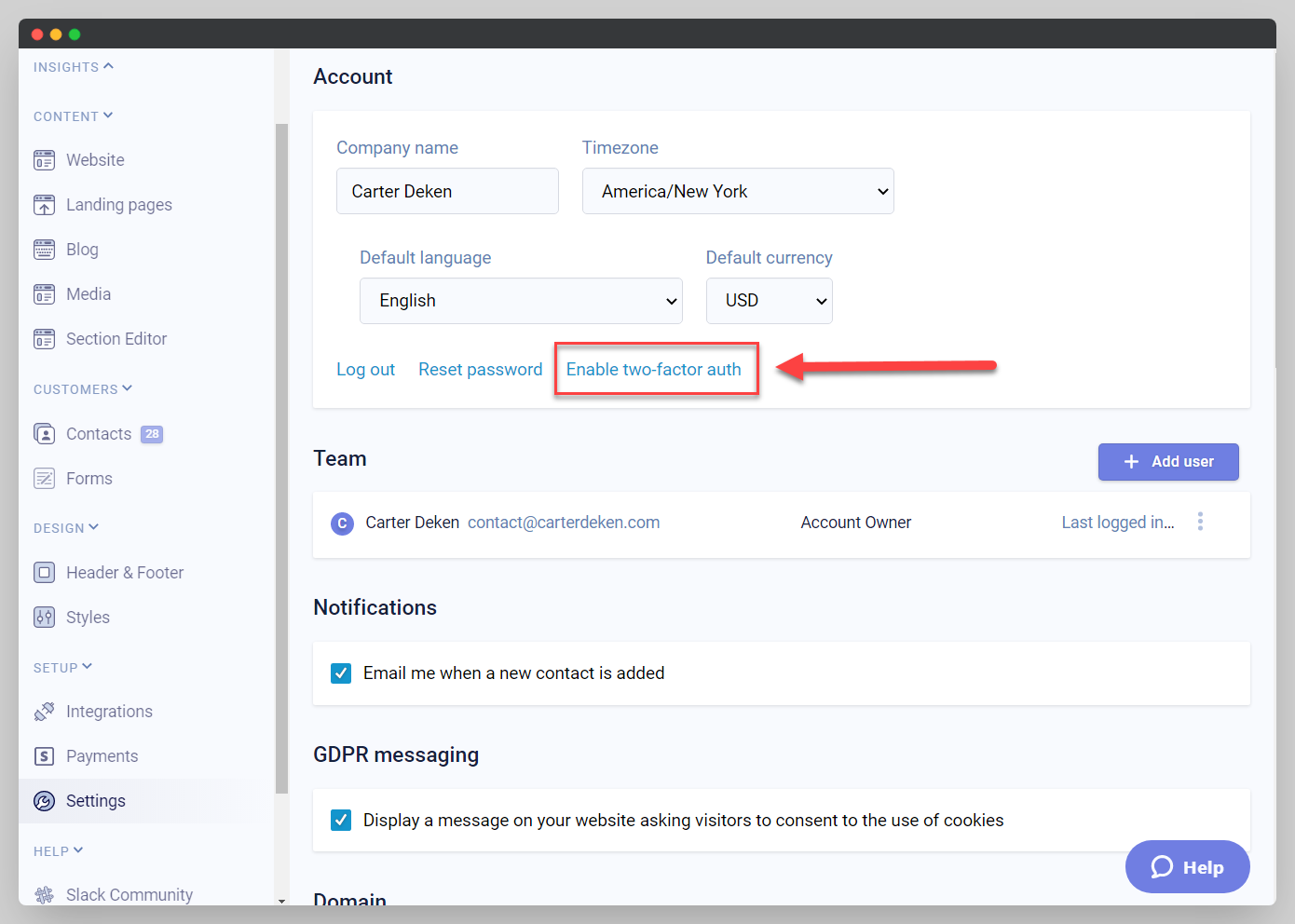Select Settings in the sidebar

(95, 800)
